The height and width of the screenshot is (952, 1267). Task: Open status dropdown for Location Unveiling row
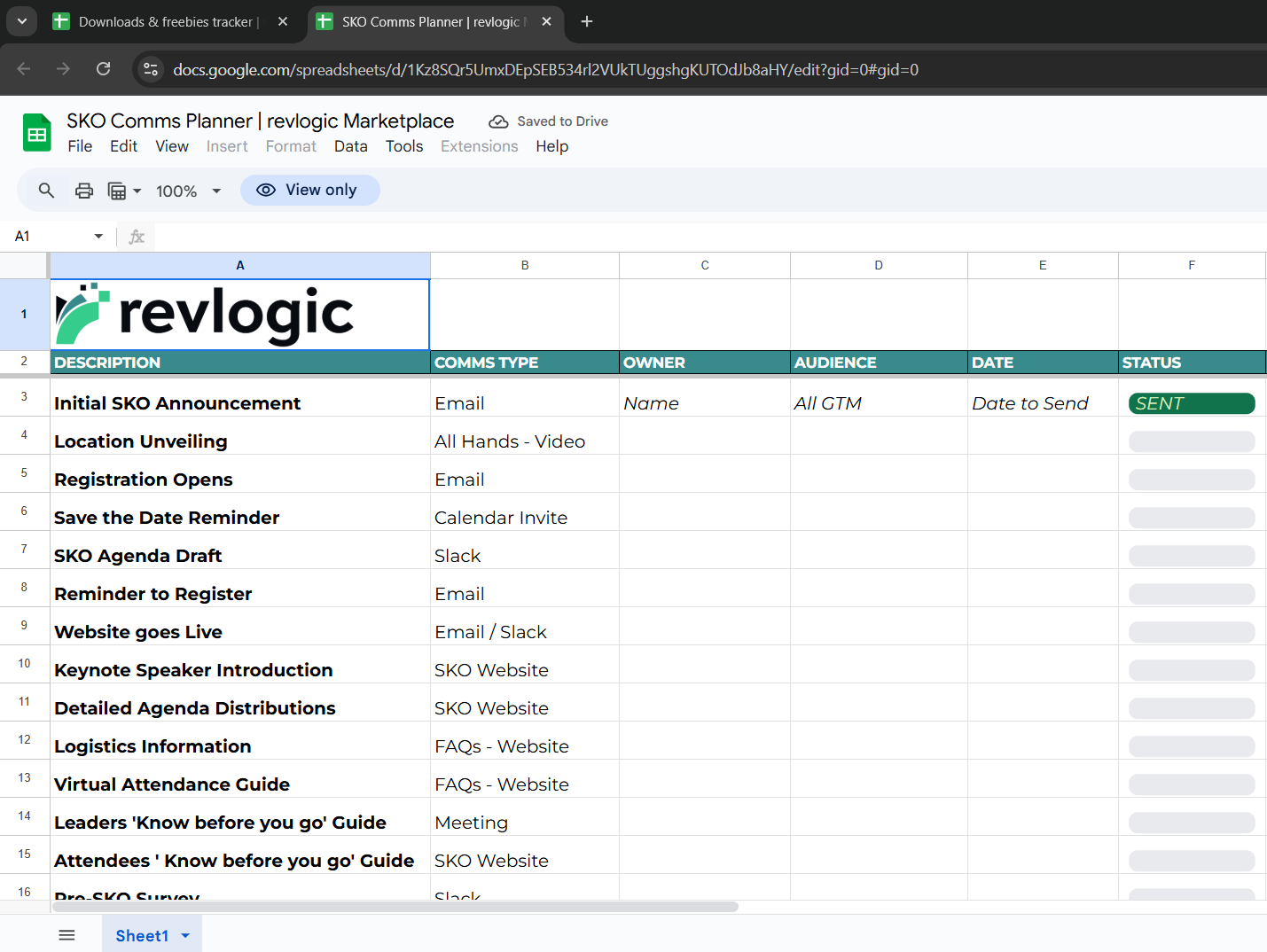(x=1192, y=441)
